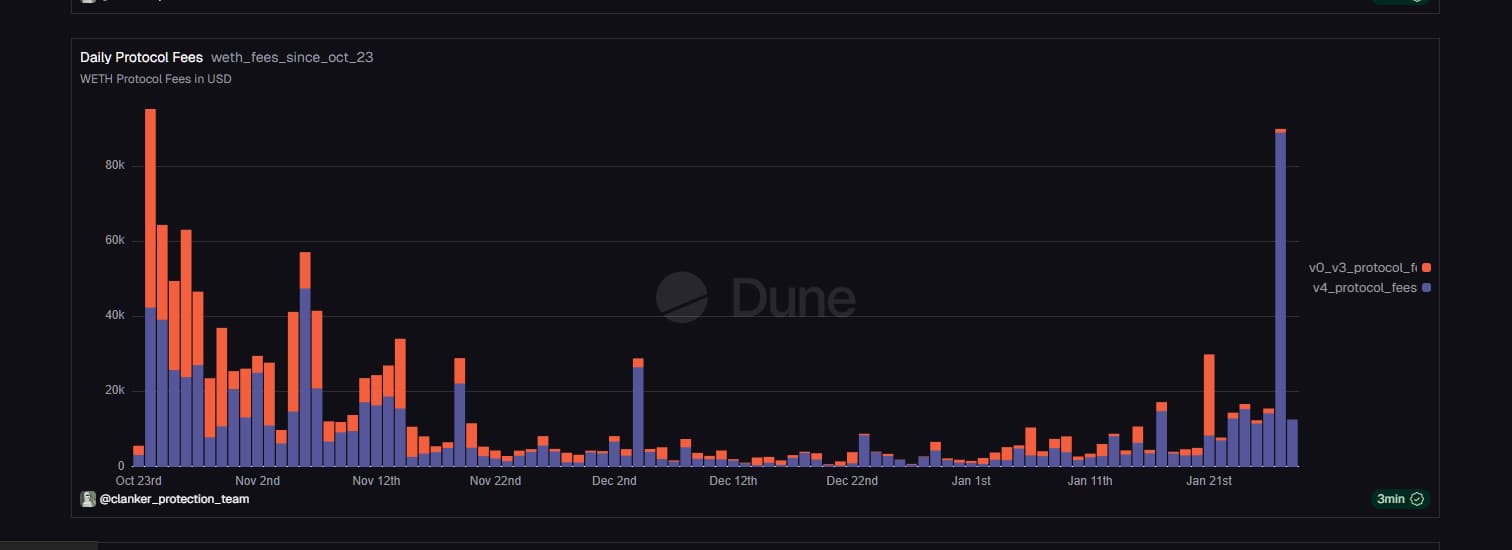Screen dimensions: 1512x550
Task: Click the 3min refresh status badge
Action: pyautogui.click(x=1400, y=499)
